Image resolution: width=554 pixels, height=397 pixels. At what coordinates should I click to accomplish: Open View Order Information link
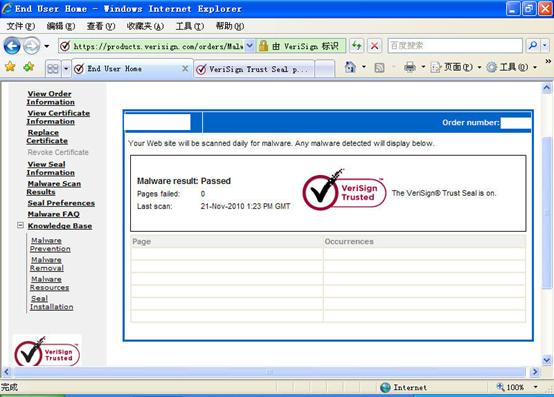[51, 98]
